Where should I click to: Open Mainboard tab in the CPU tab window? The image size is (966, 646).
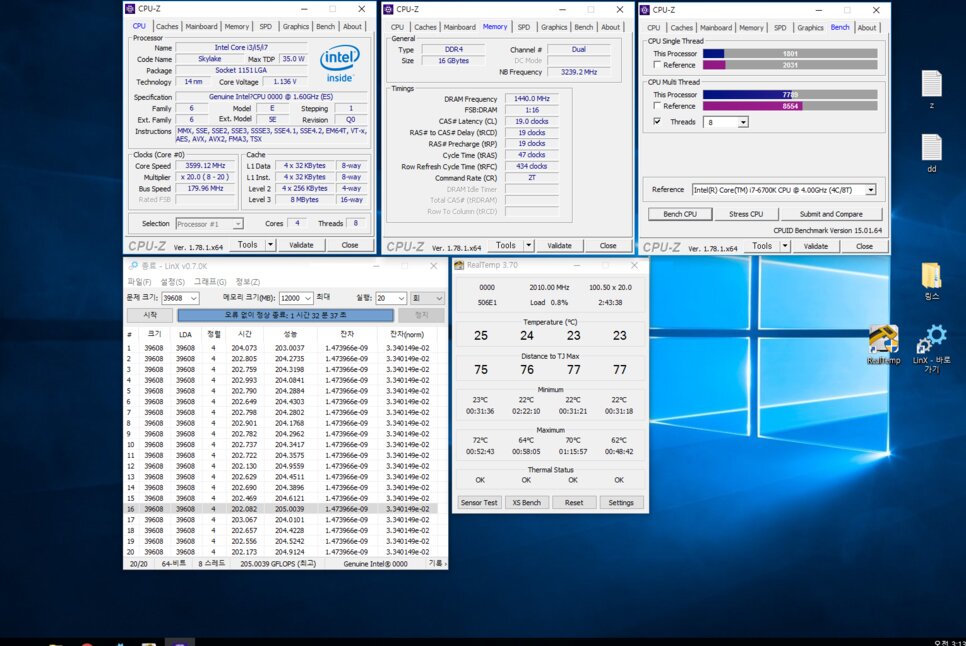(201, 26)
